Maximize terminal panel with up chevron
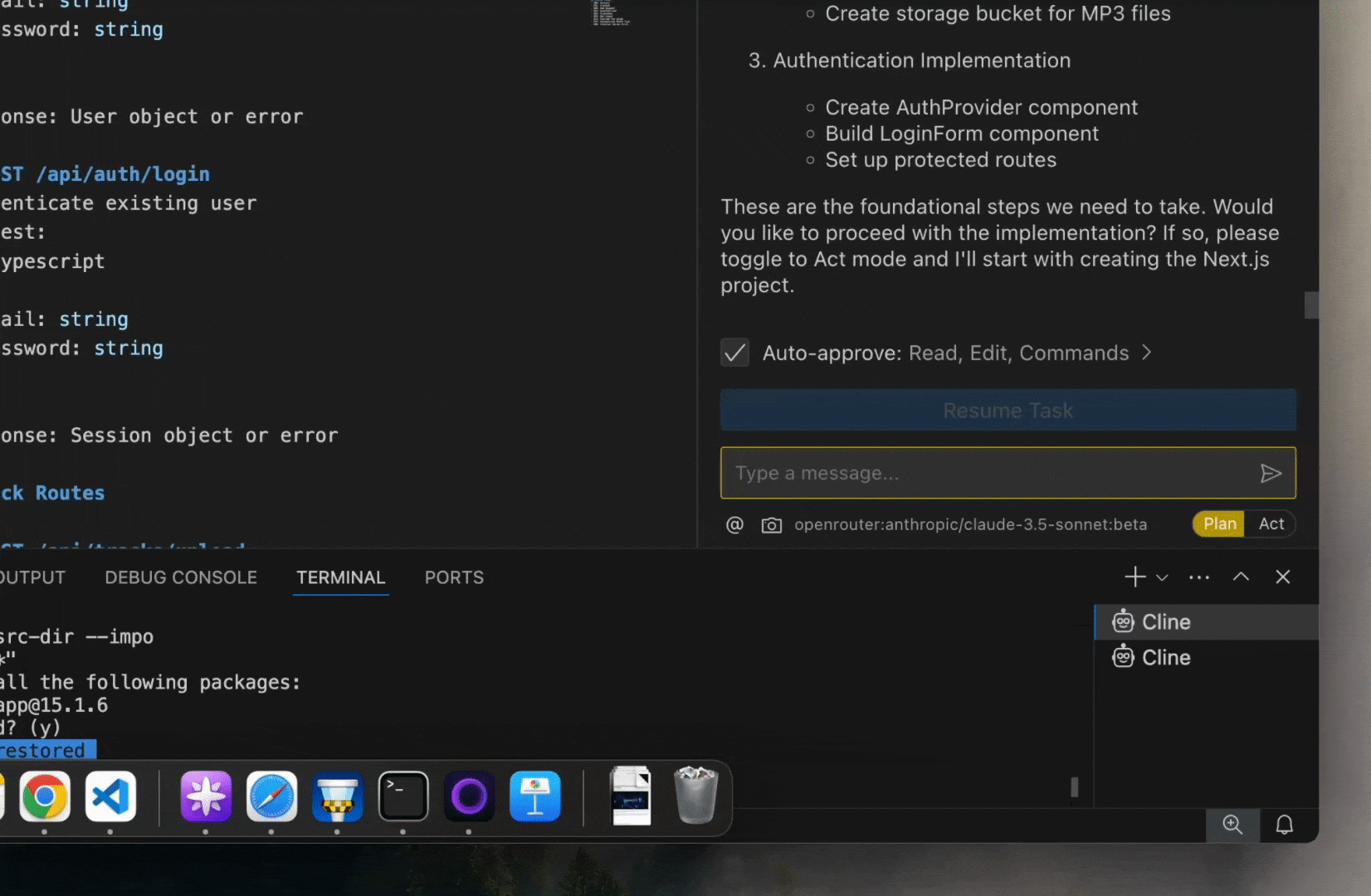Screen dimensions: 1371x896 click(x=1241, y=577)
